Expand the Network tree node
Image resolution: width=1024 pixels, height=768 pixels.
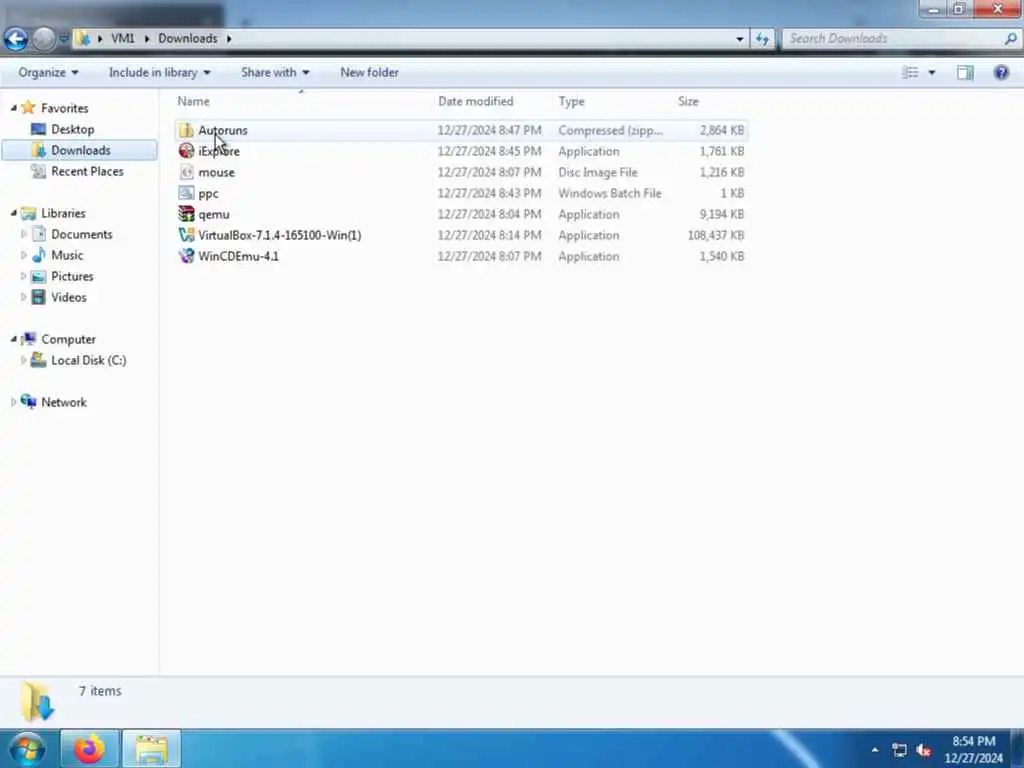[x=14, y=402]
